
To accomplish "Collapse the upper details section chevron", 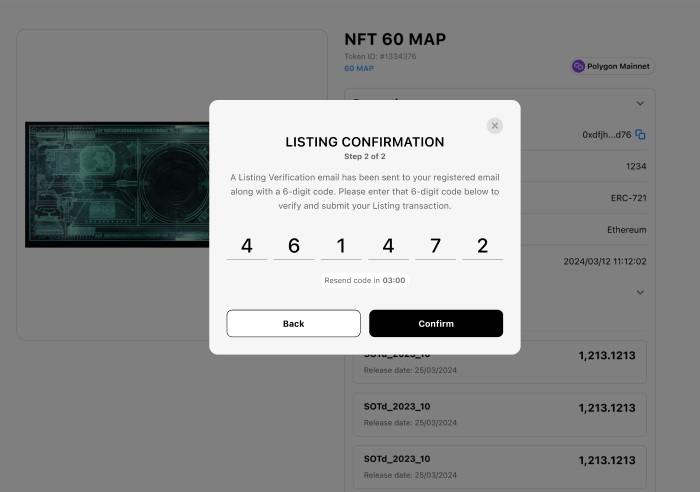I will (x=640, y=103).
